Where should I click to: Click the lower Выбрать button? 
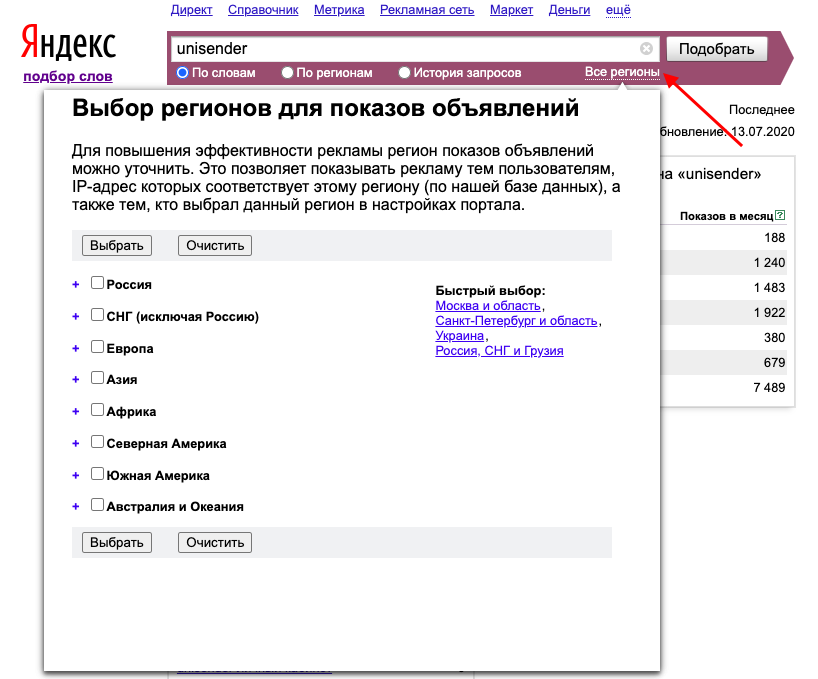[117, 542]
